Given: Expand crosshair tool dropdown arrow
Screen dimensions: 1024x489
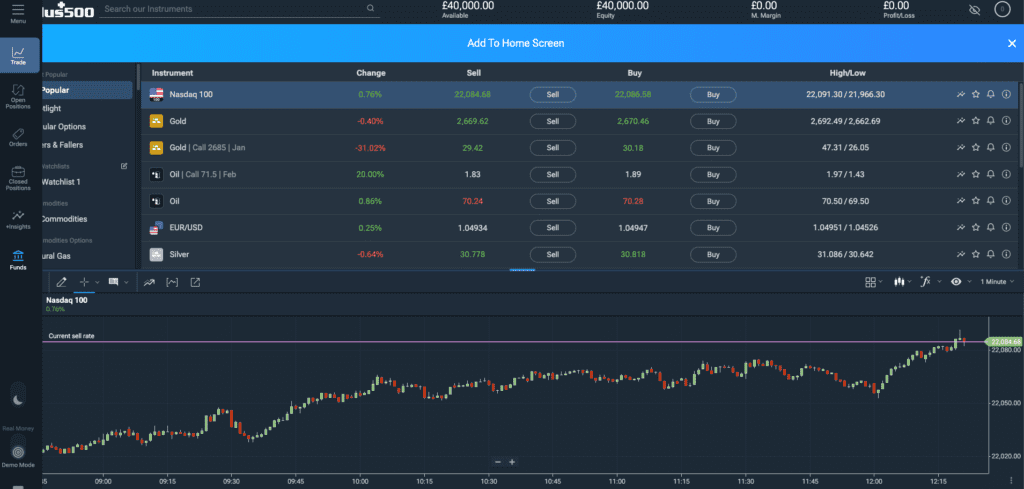Looking at the screenshot, I should click(x=97, y=282).
